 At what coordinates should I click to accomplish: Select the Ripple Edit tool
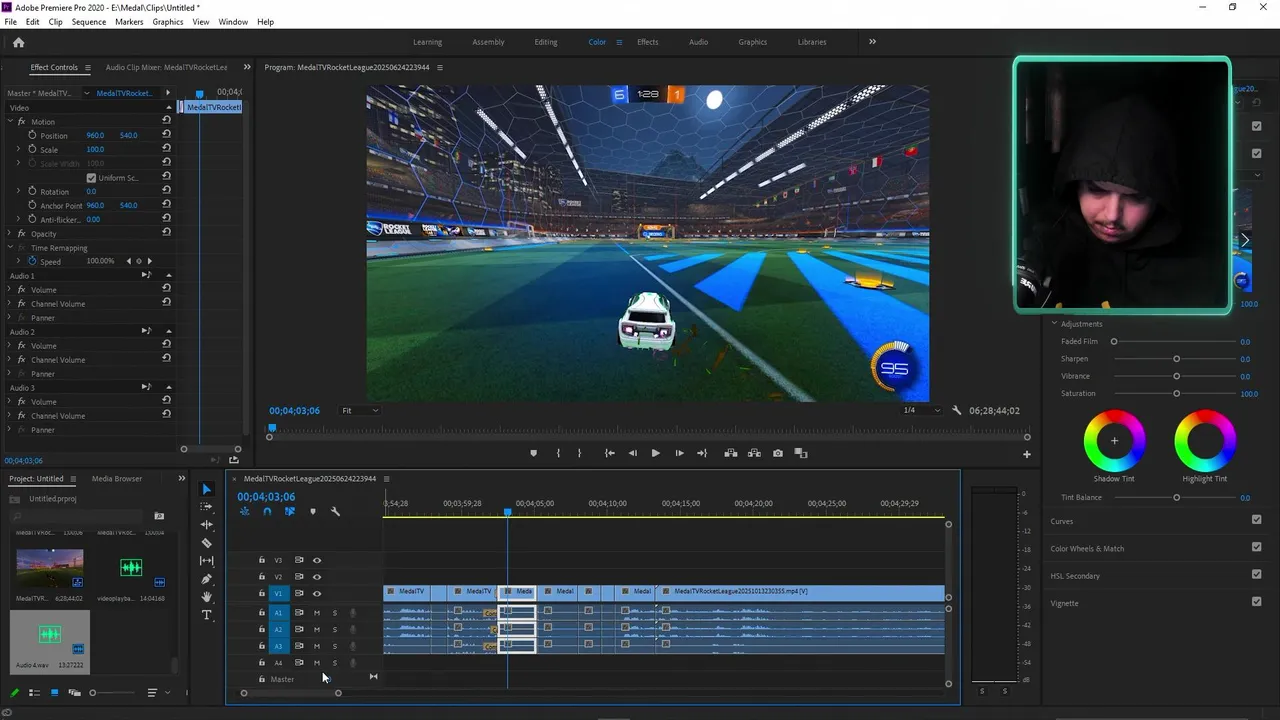tap(207, 524)
